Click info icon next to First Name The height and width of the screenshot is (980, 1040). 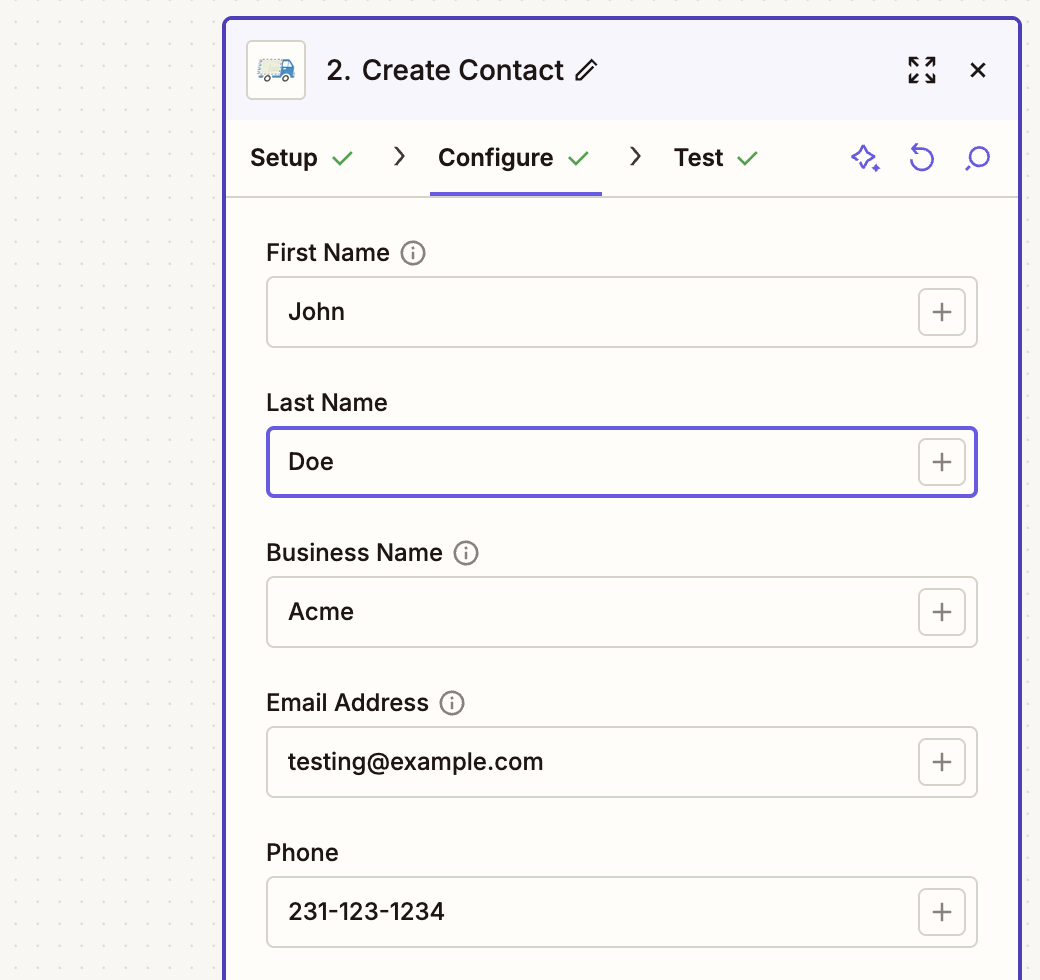413,253
